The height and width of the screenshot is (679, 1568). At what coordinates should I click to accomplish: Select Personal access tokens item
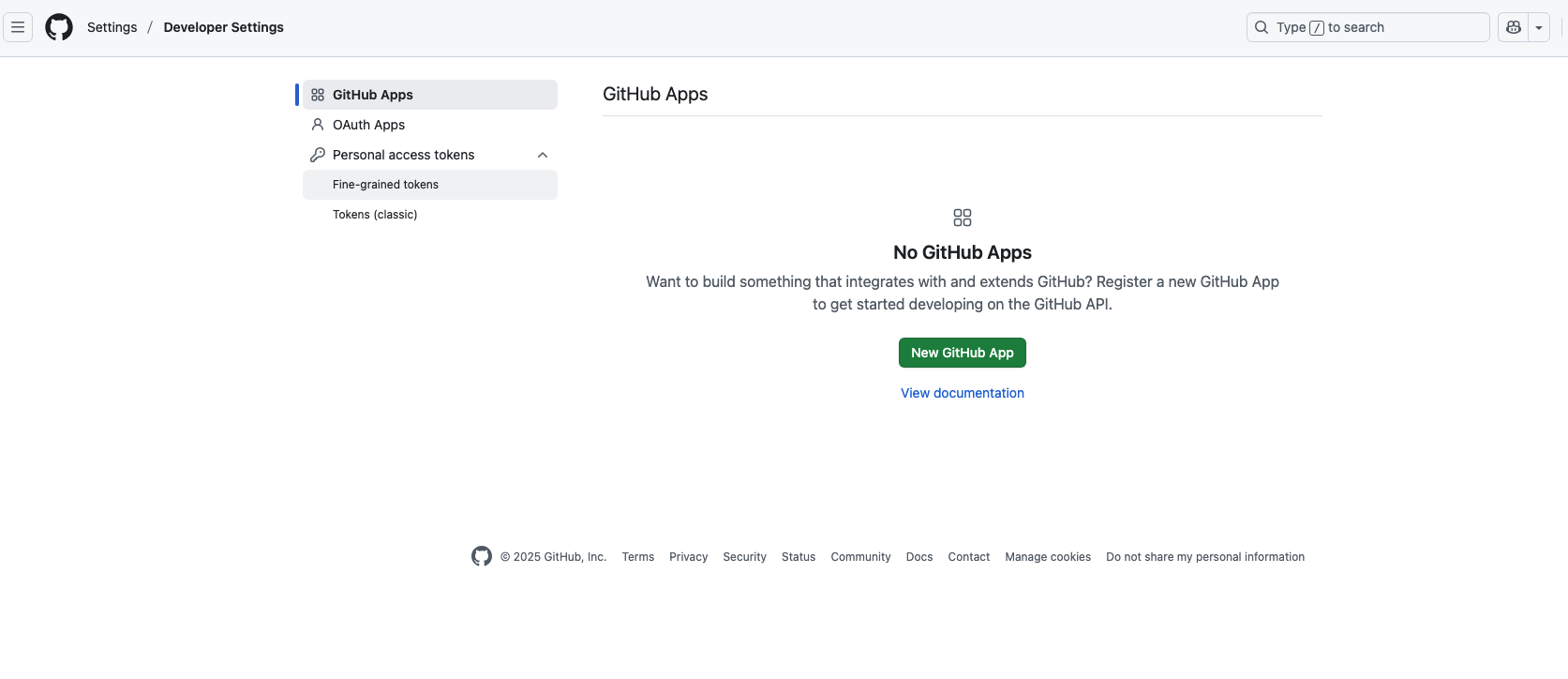430,155
